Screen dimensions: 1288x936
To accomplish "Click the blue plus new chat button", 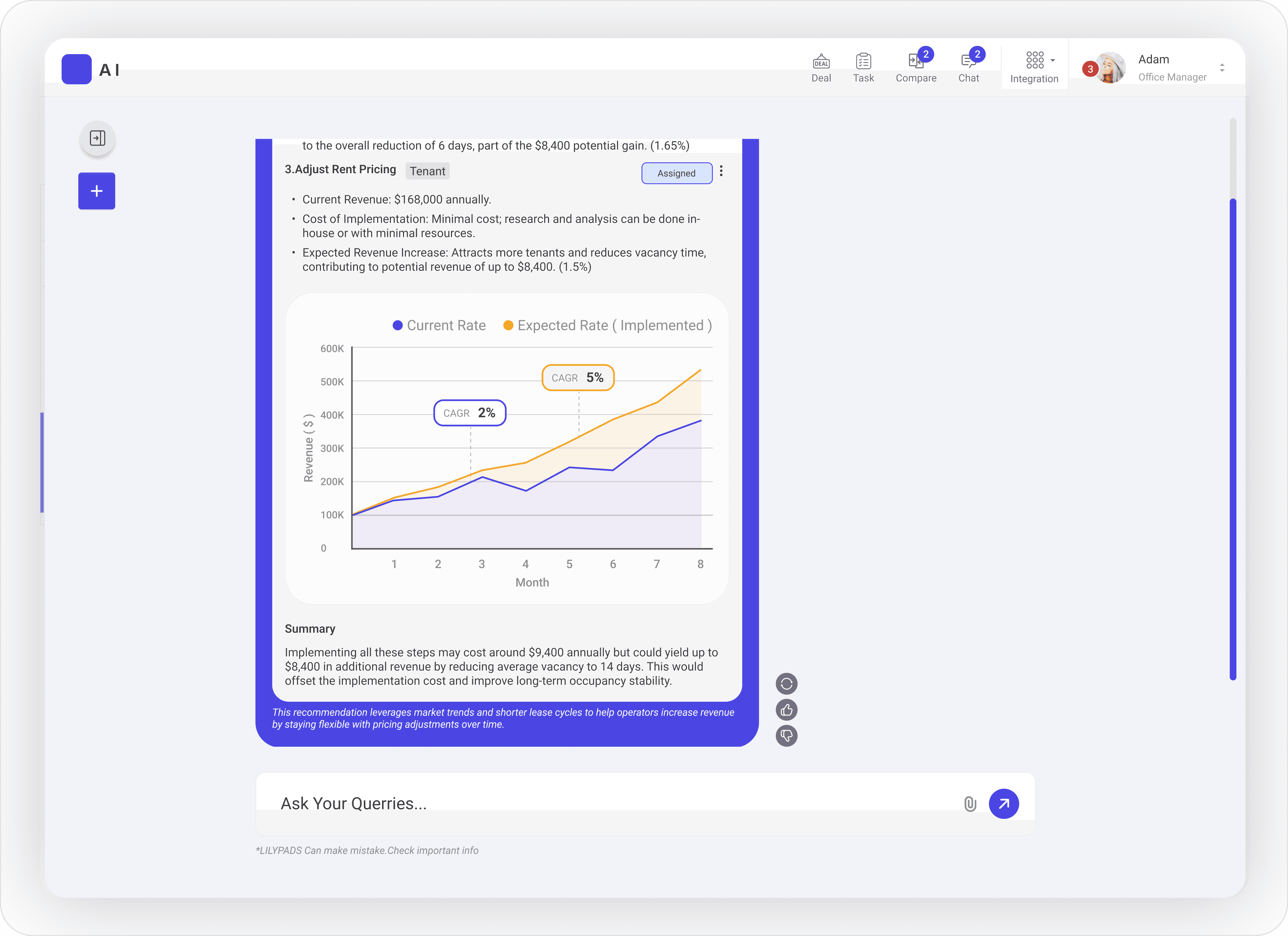I will [97, 191].
